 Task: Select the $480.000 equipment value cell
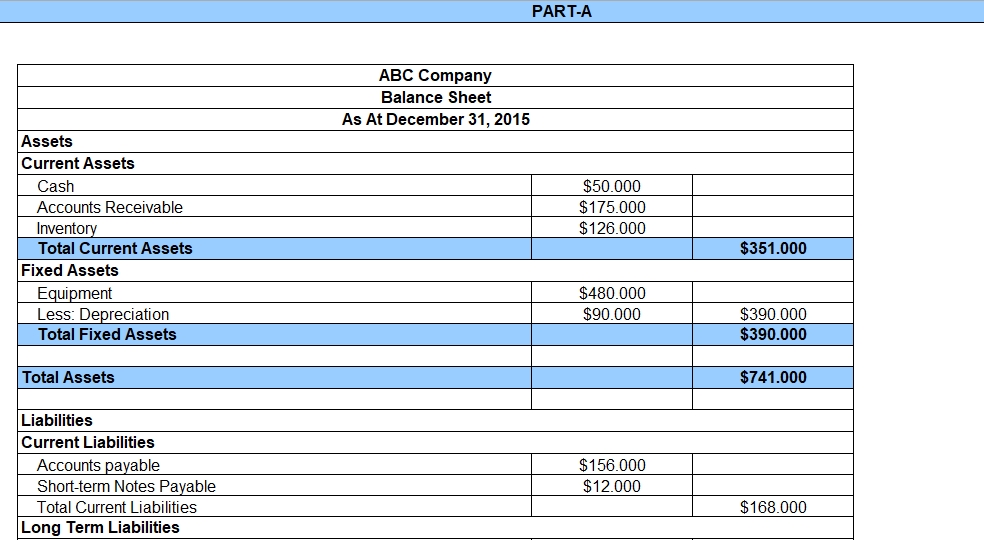[611, 293]
